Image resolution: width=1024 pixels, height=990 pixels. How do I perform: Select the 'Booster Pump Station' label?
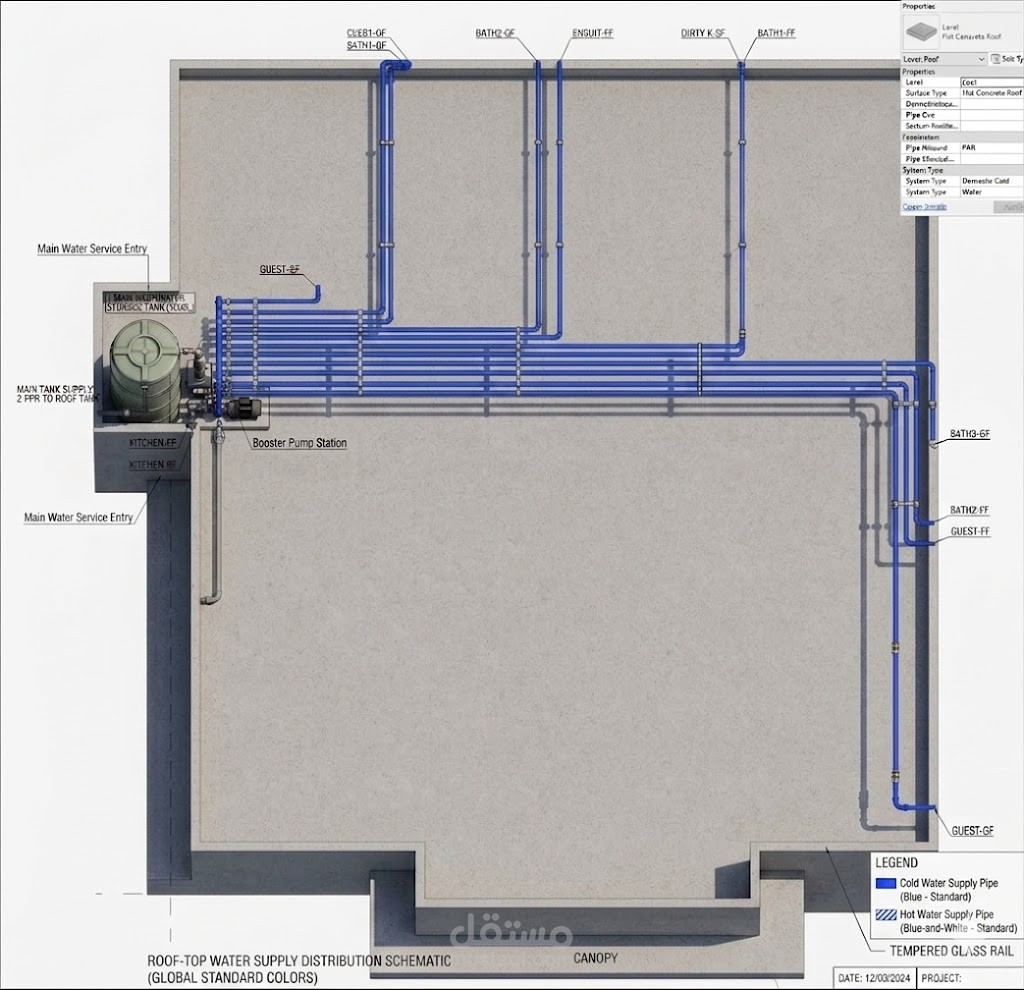(x=300, y=443)
